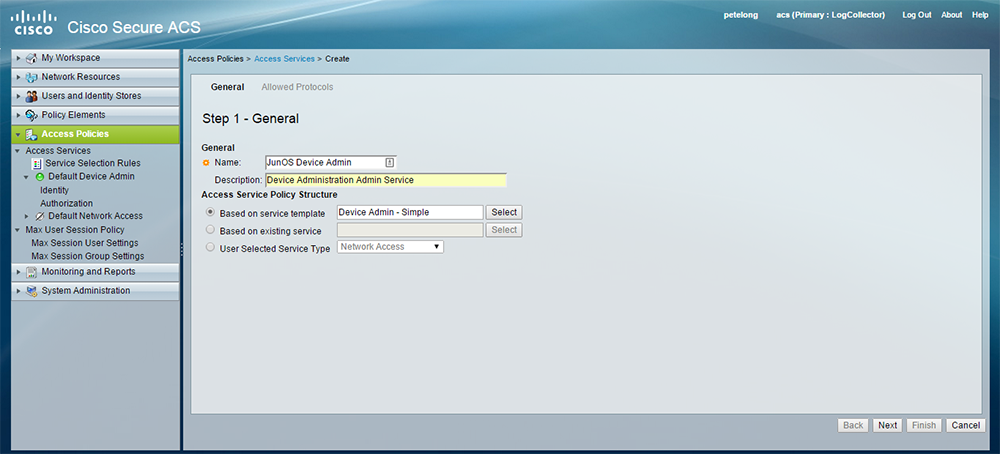Screen dimensions: 1000x454
Task: Select Based on service template option
Action: (x=210, y=212)
